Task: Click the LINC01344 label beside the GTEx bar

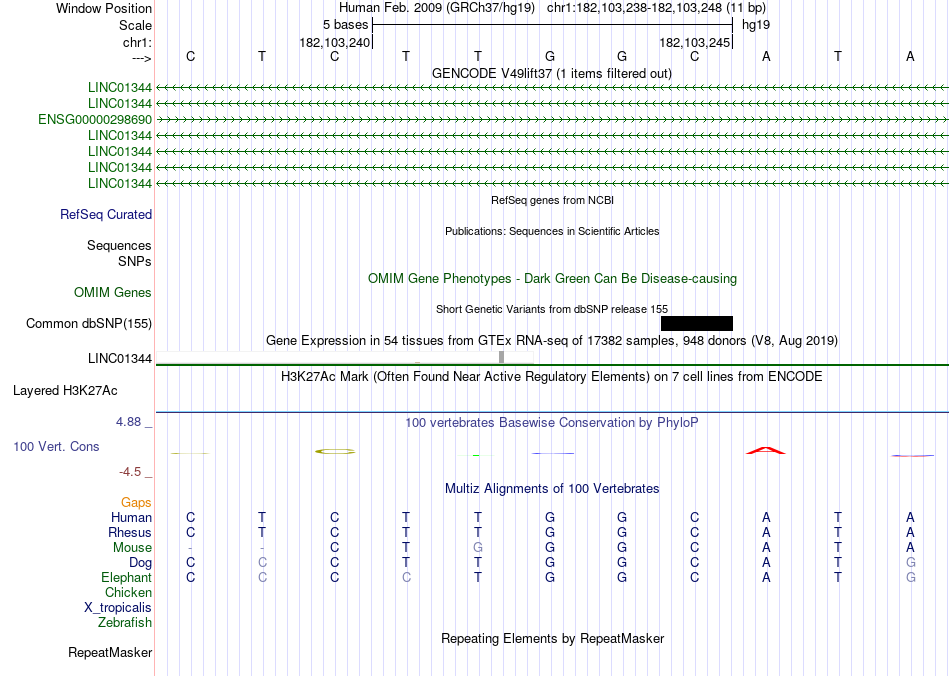Action: coord(120,359)
